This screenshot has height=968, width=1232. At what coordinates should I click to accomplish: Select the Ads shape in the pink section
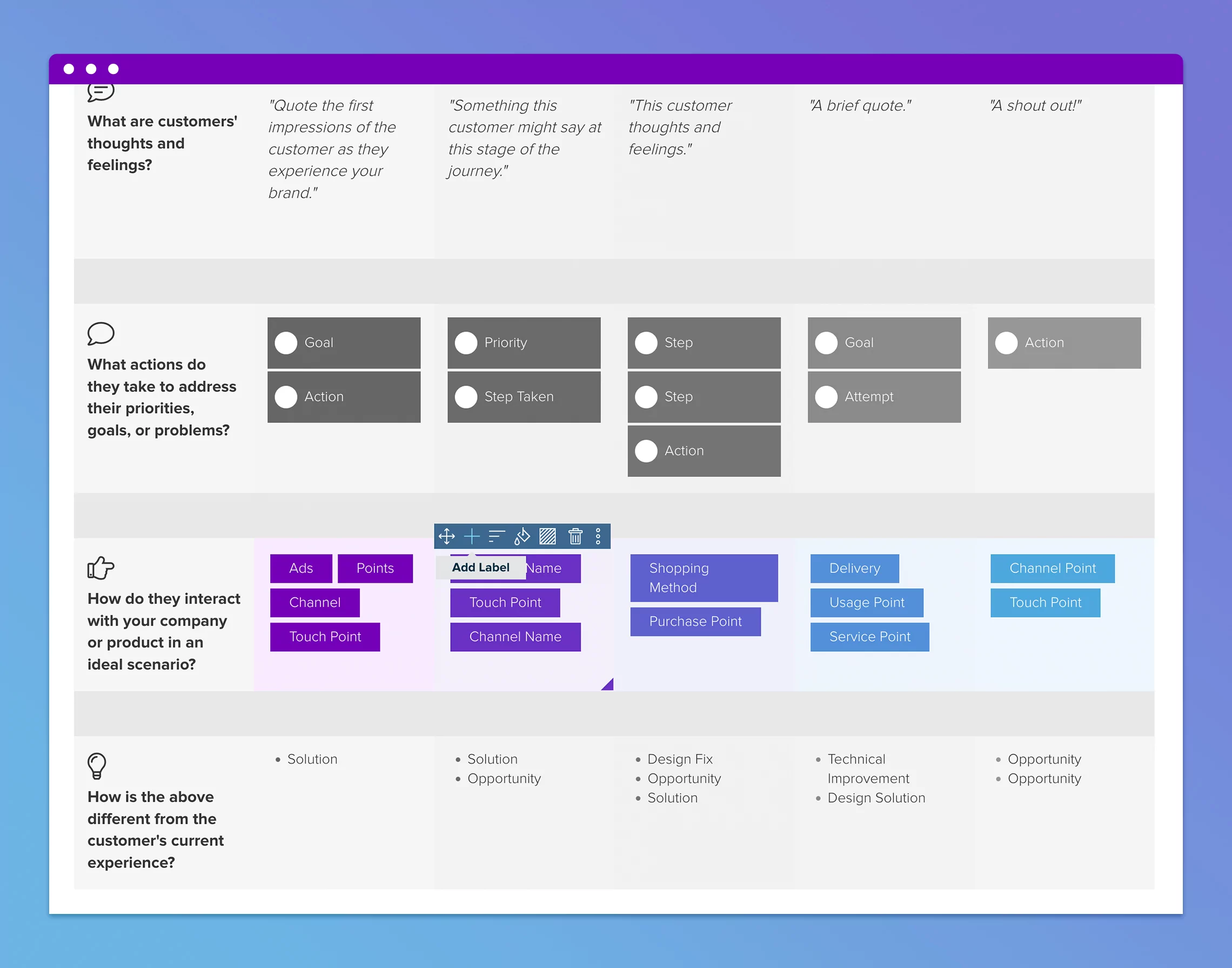pos(301,569)
